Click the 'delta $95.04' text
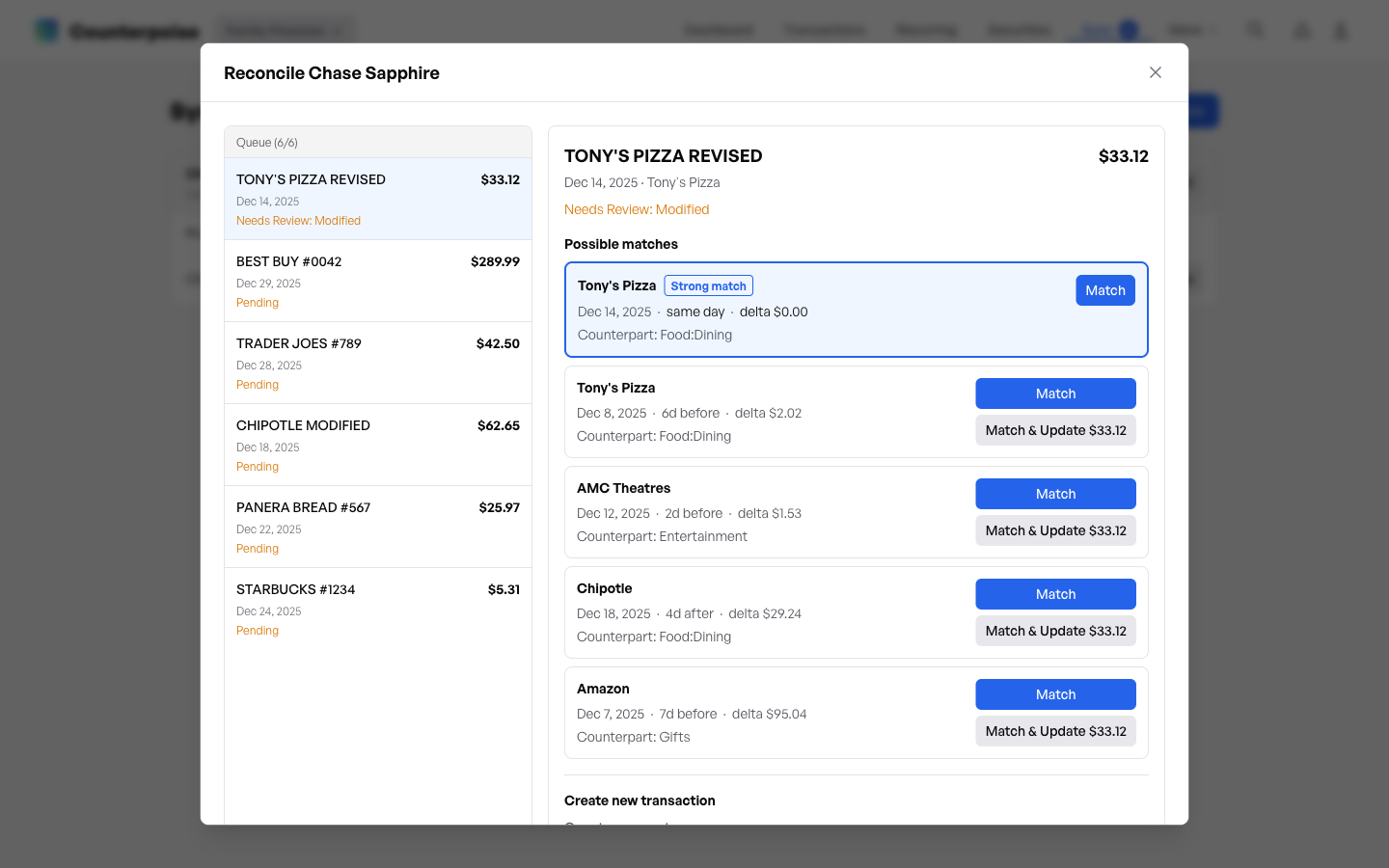 click(769, 714)
